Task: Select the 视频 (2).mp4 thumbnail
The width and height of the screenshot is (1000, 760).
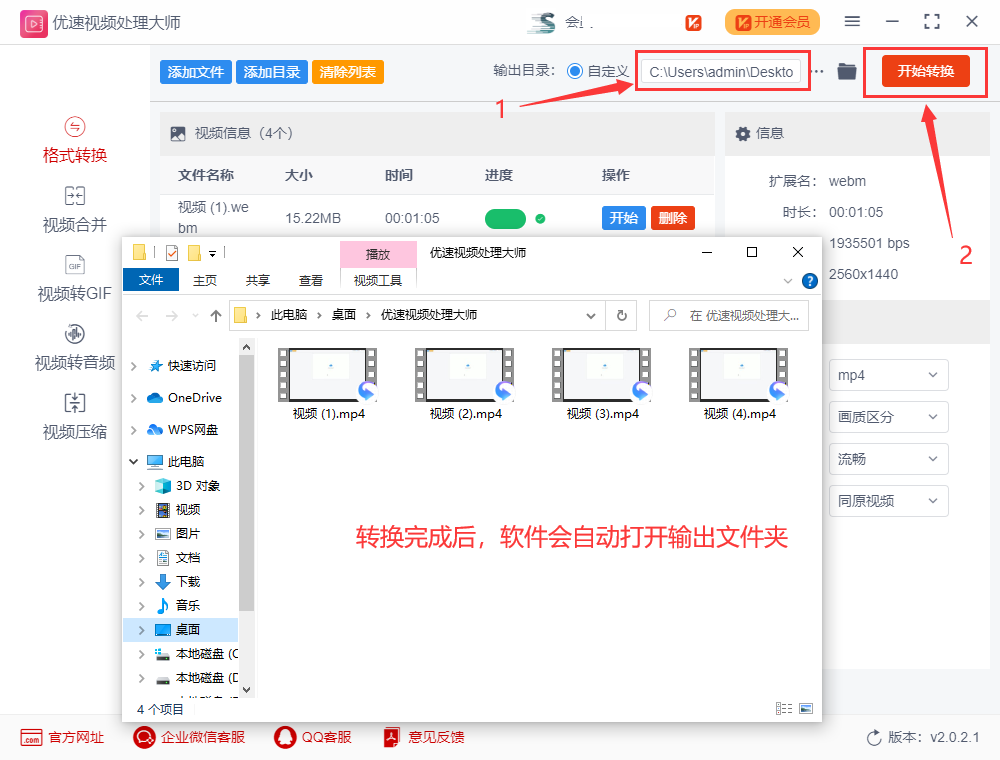Action: point(463,375)
